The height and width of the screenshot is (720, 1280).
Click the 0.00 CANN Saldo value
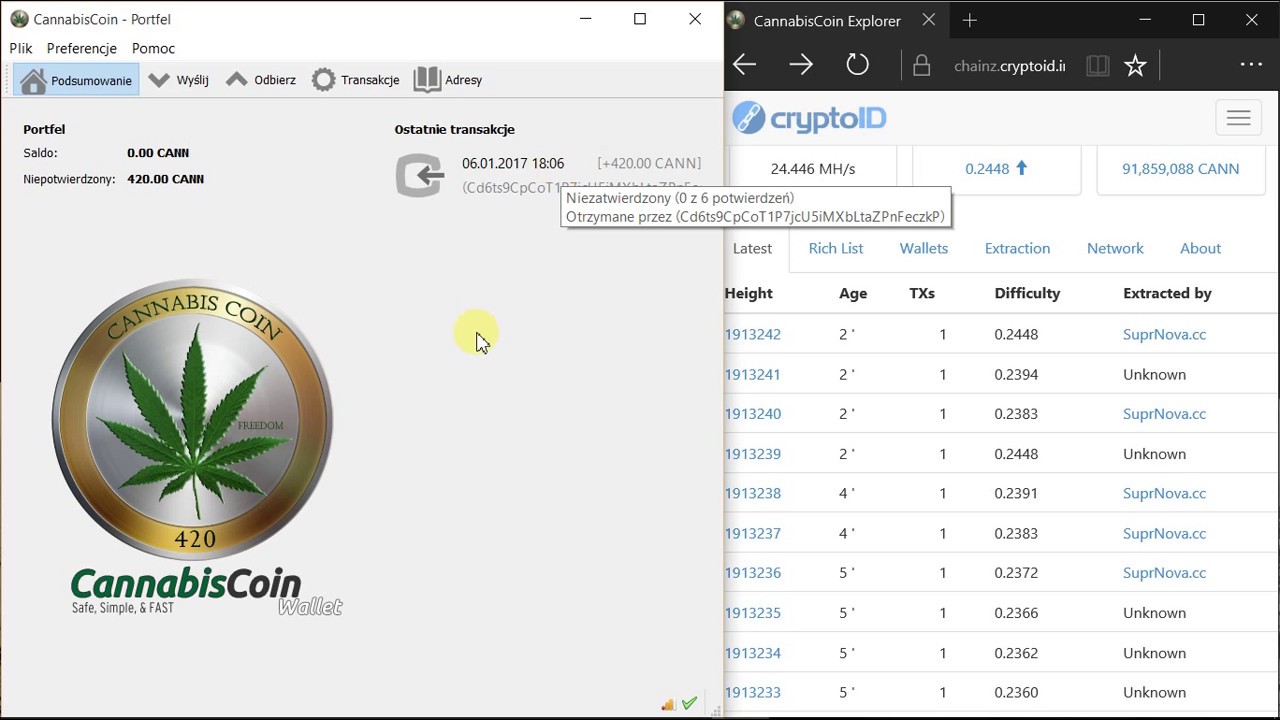[x=158, y=153]
